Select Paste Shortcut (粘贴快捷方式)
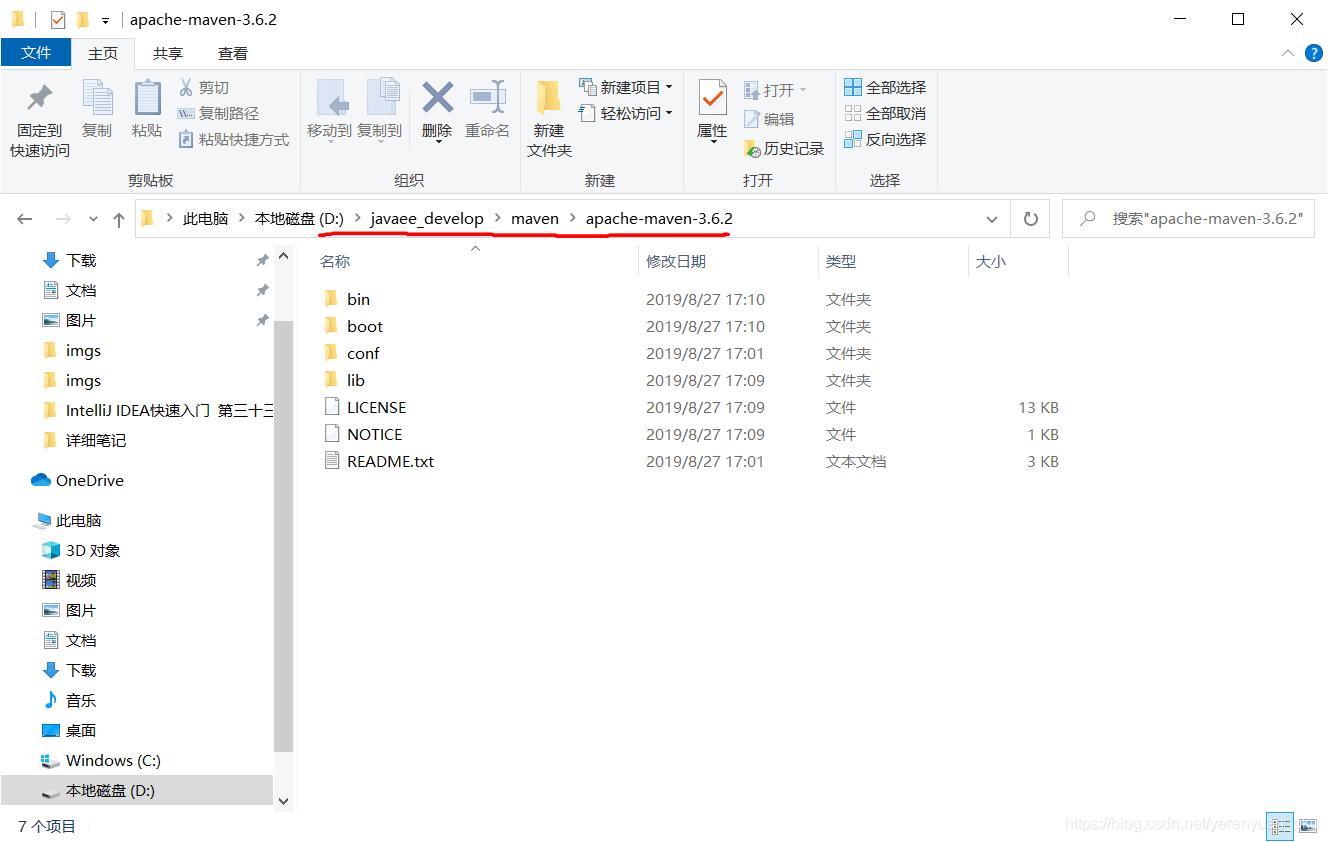The height and width of the screenshot is (842, 1328). click(x=234, y=139)
